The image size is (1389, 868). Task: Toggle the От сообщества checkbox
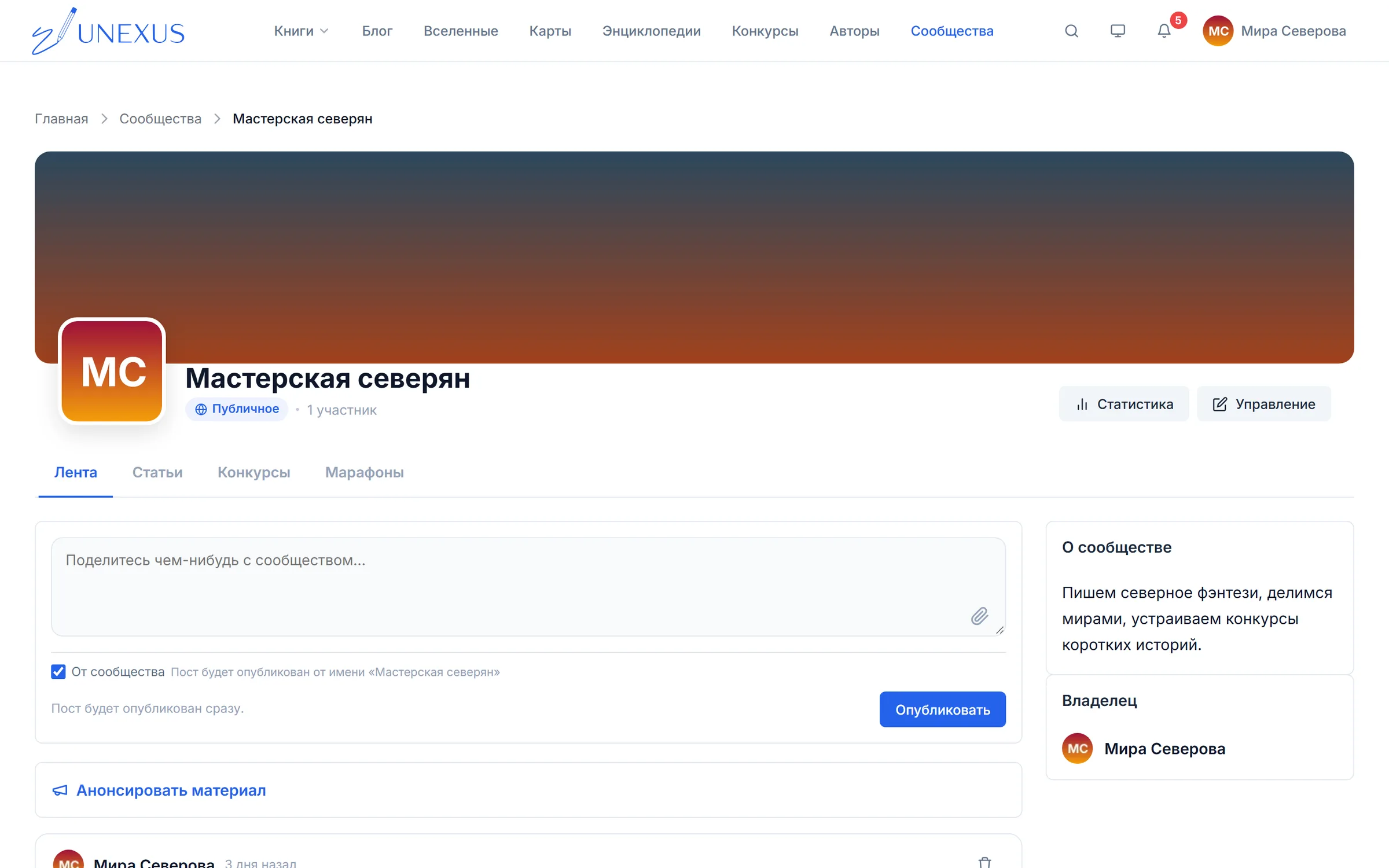(58, 671)
